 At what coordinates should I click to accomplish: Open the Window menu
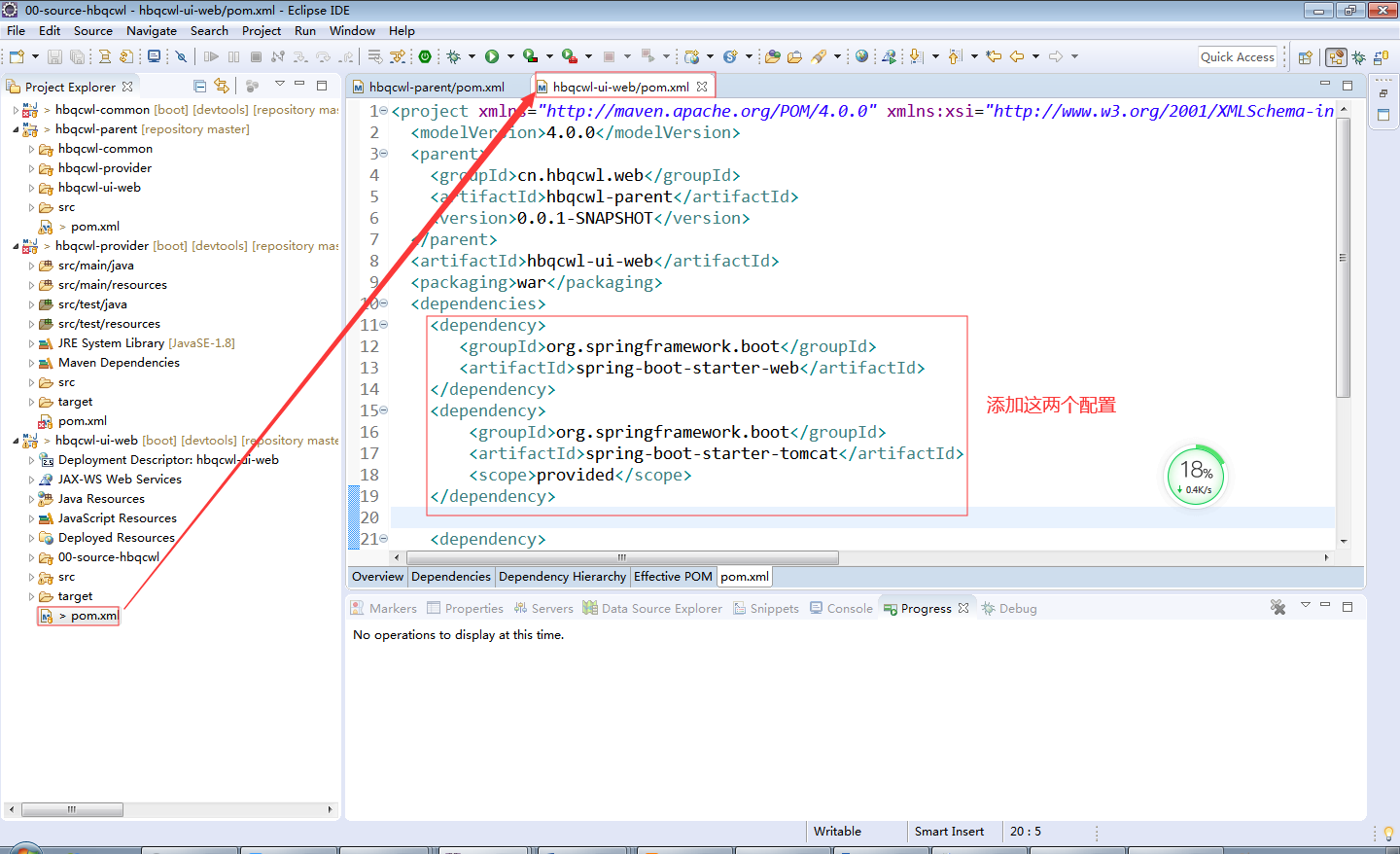click(352, 30)
